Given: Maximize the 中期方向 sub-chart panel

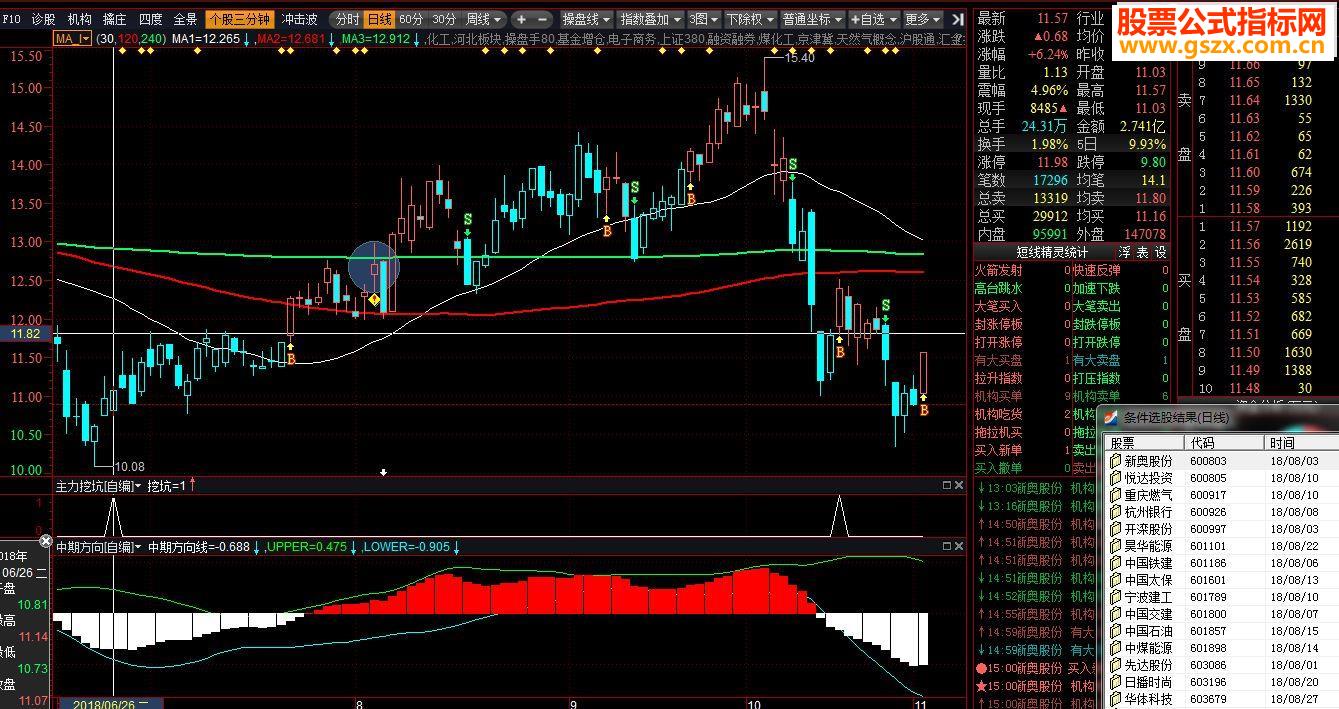Looking at the screenshot, I should pyautogui.click(x=947, y=546).
